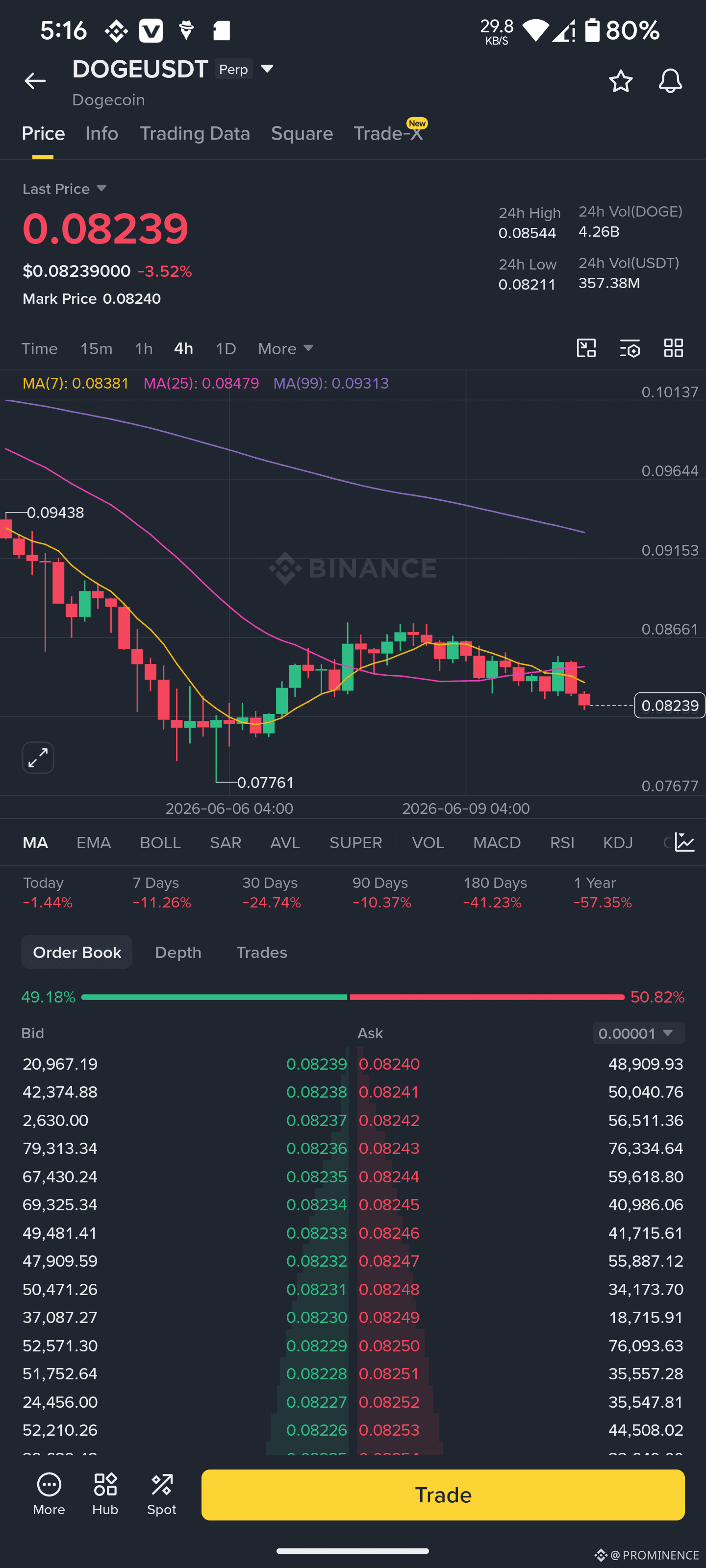Tap the current price label 0.08239 on chart

point(669,706)
